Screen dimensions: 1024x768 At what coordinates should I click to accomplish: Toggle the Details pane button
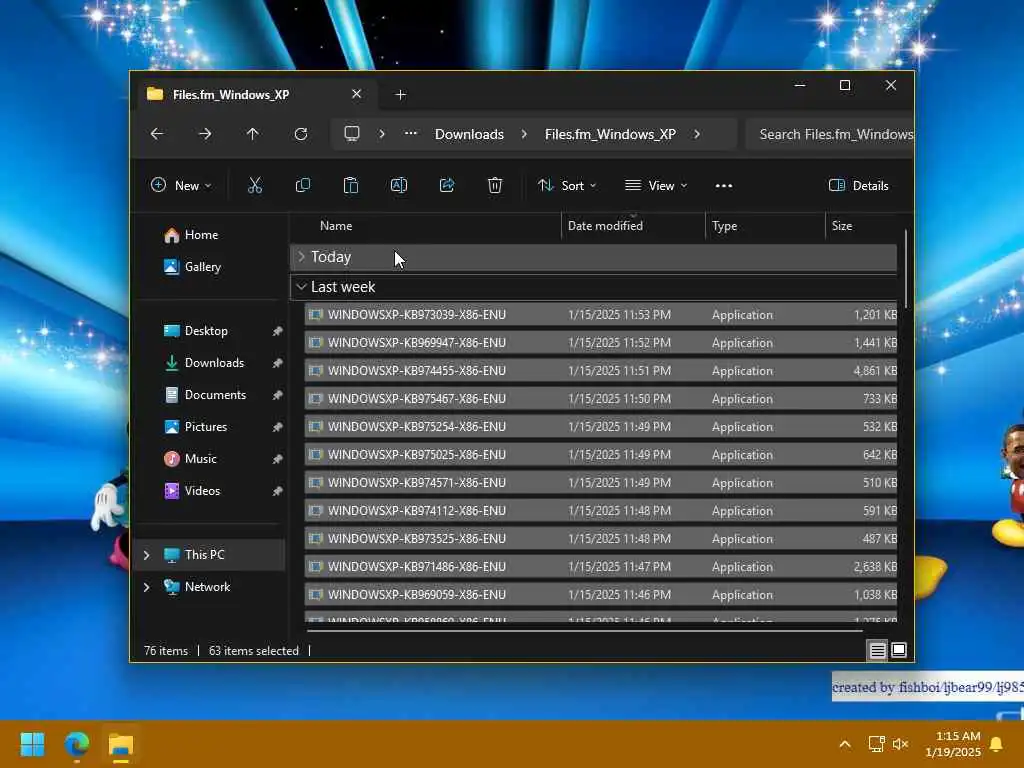[x=858, y=185]
